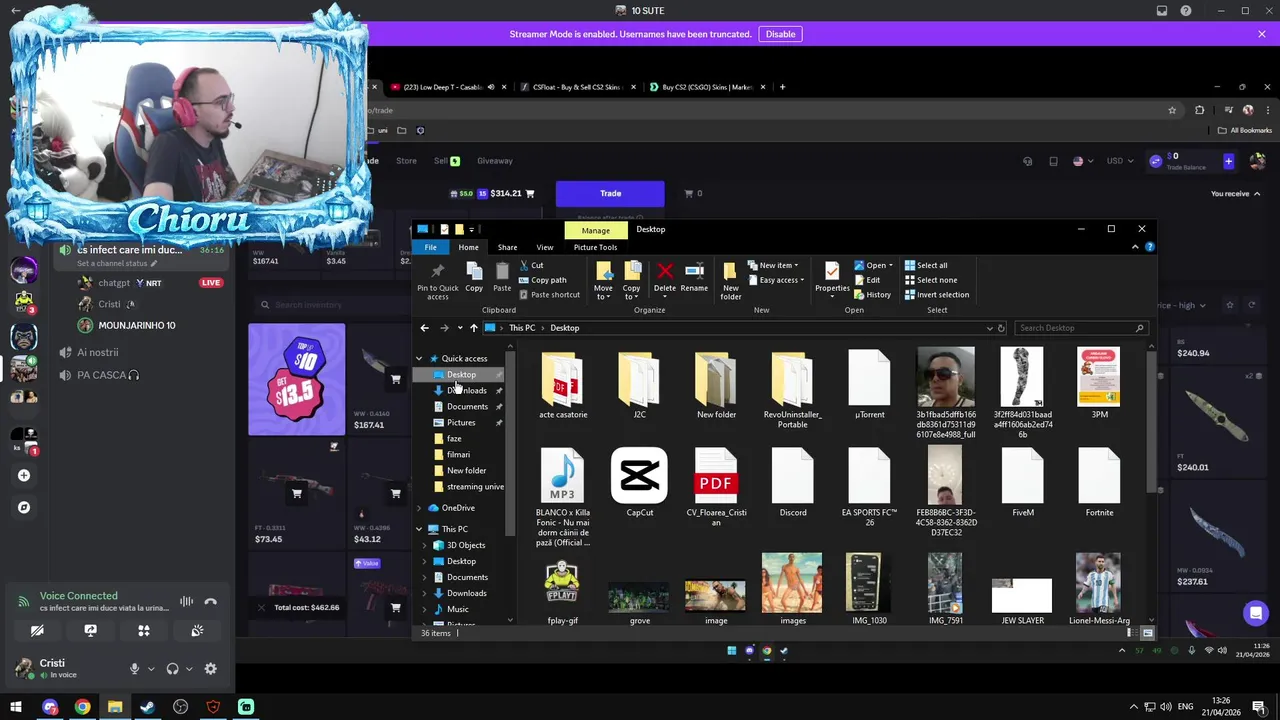Screen dimensions: 1280x720
Task: Go up one level in Explorer
Action: (474, 328)
